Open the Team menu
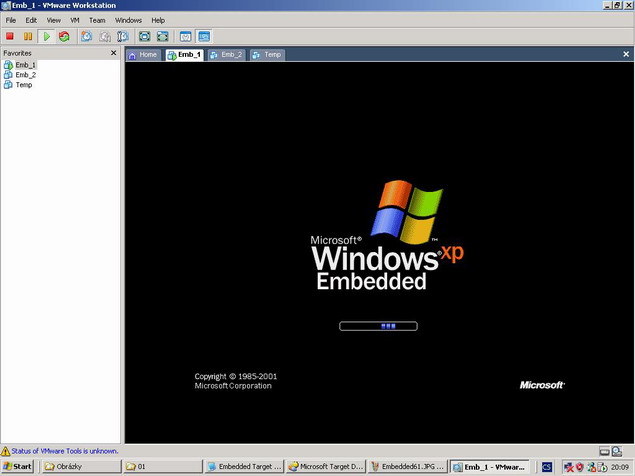Viewport: 635px width, 476px height. click(x=97, y=20)
